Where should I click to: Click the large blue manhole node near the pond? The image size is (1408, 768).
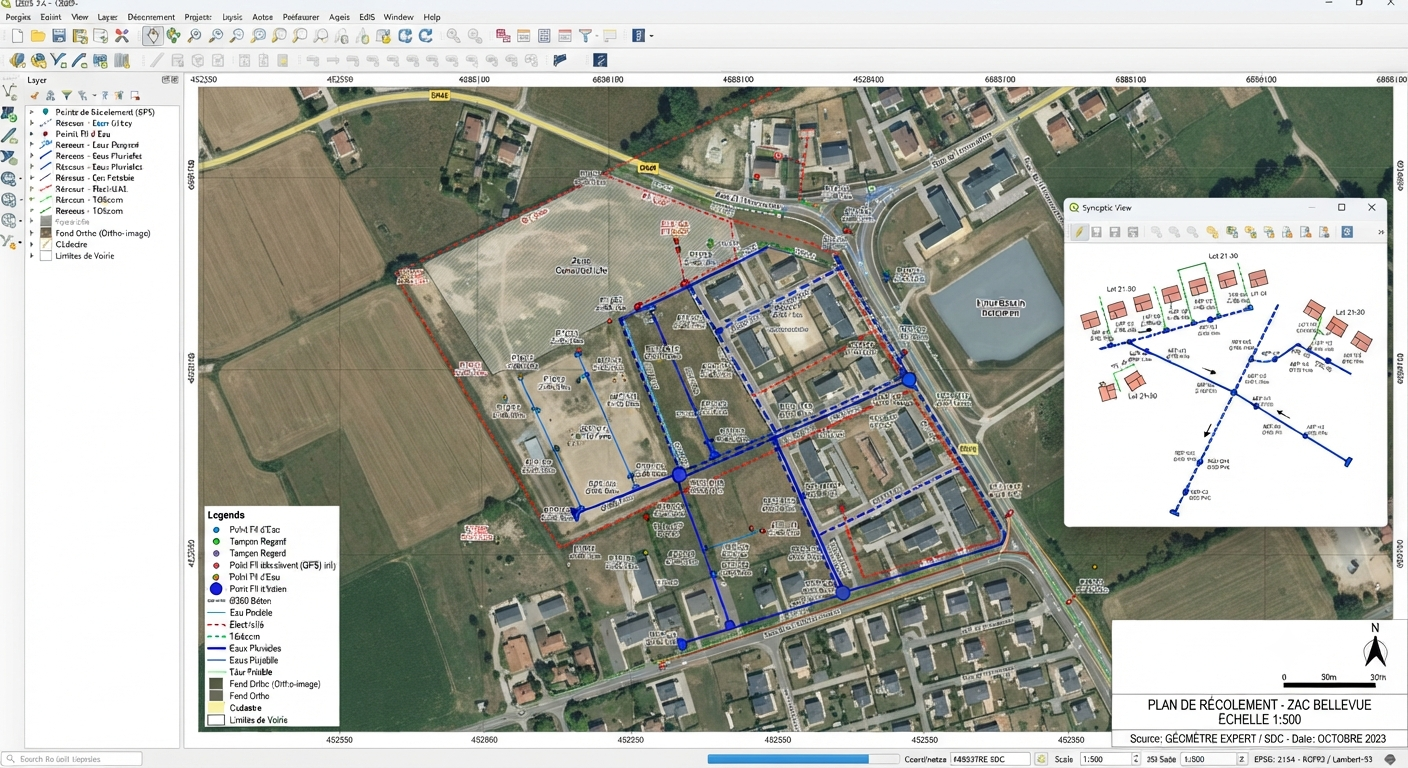909,380
